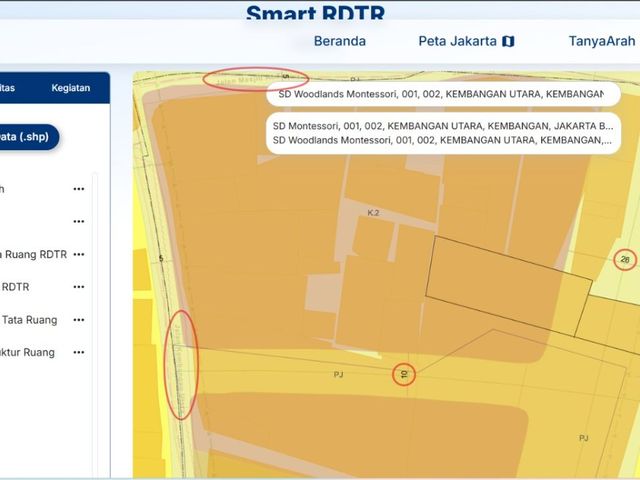The width and height of the screenshot is (640, 480).
Task: Open three-dot menu of the first layer row
Action: point(79,189)
